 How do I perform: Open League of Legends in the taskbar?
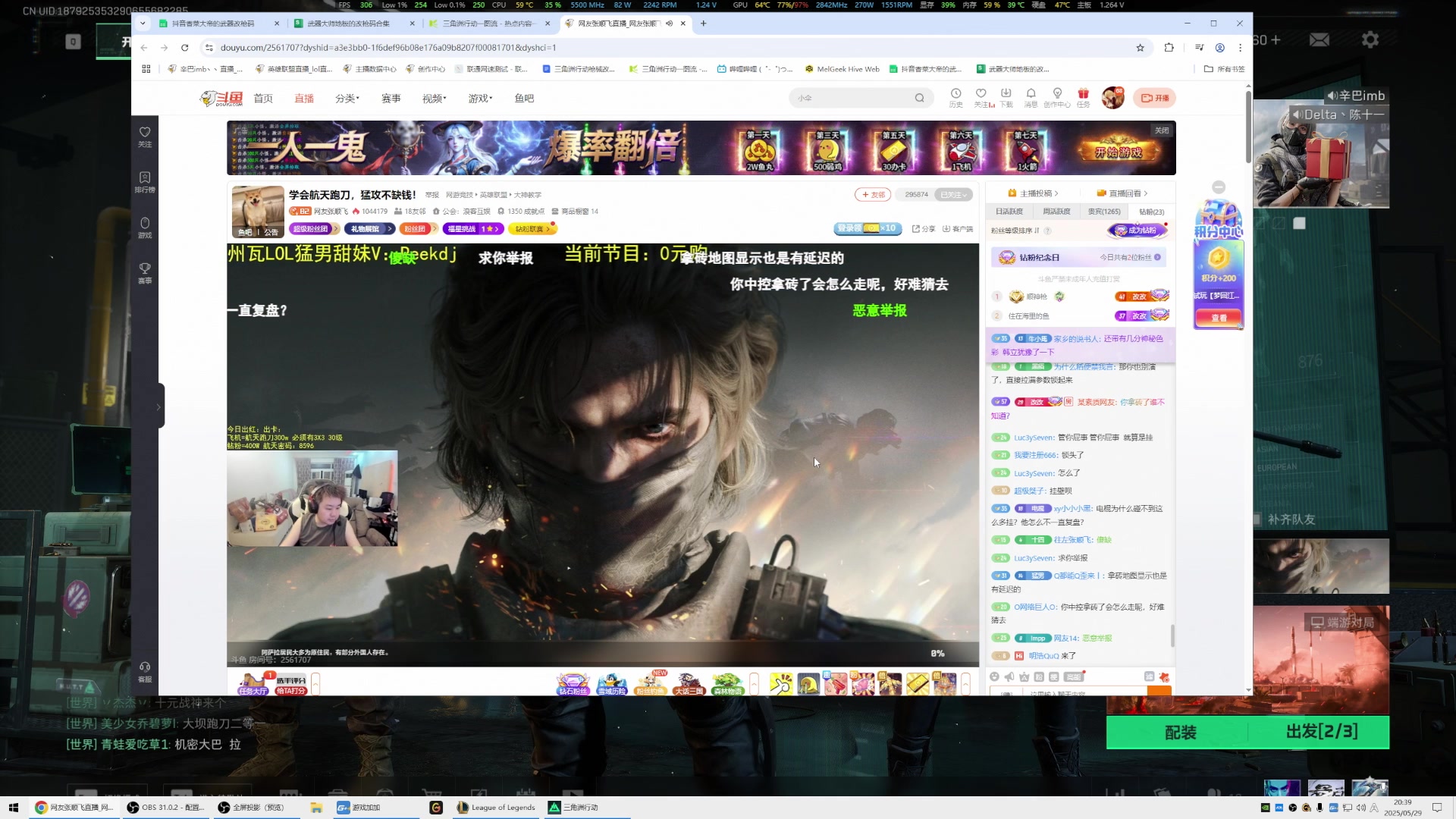497,808
